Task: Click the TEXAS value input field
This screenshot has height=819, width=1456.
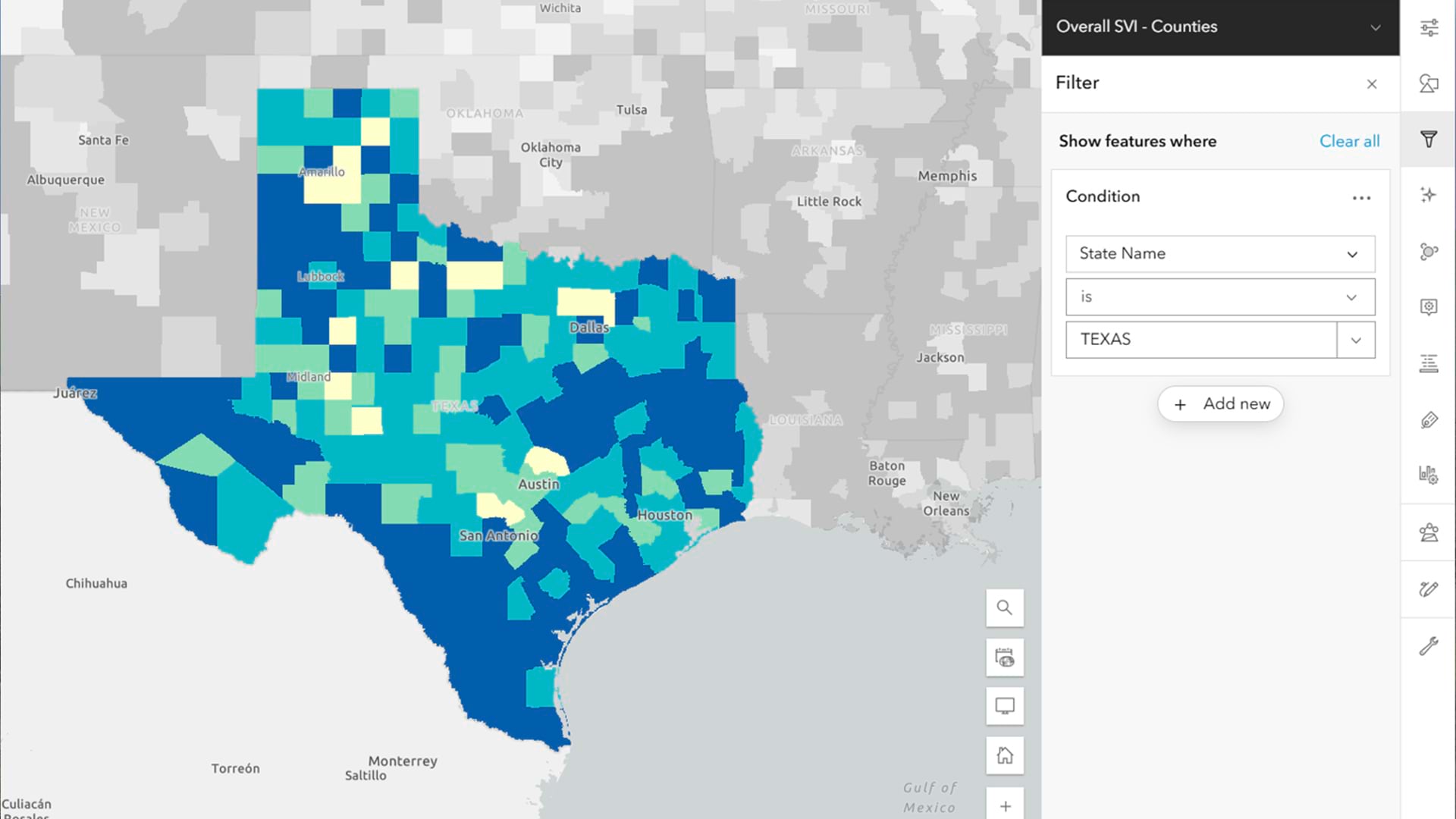Action: tap(1200, 340)
